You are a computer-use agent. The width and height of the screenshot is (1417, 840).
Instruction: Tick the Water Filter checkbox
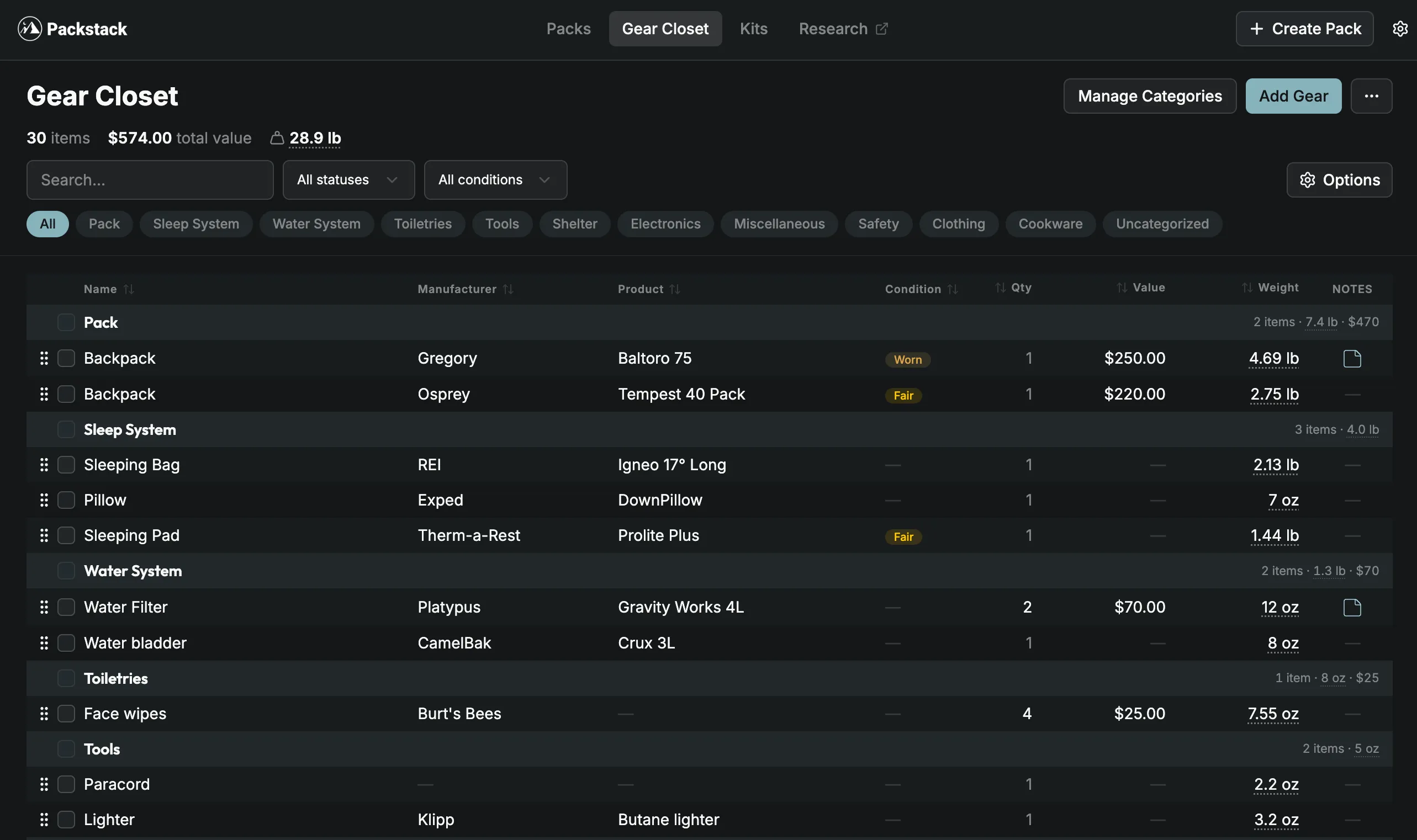[66, 607]
